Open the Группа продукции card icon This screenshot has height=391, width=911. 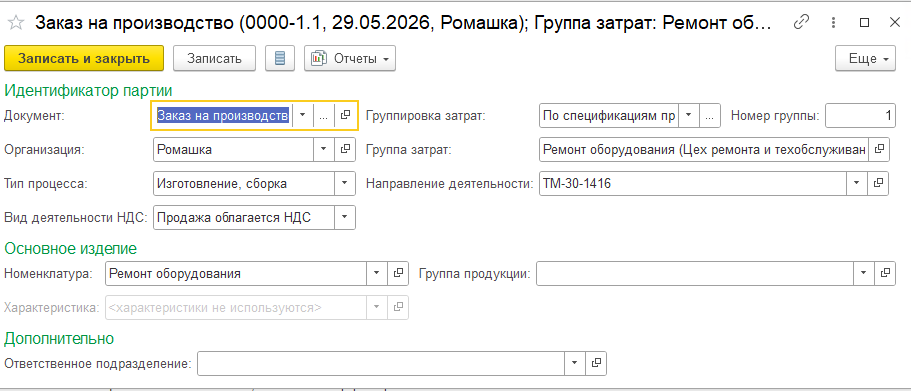884,273
